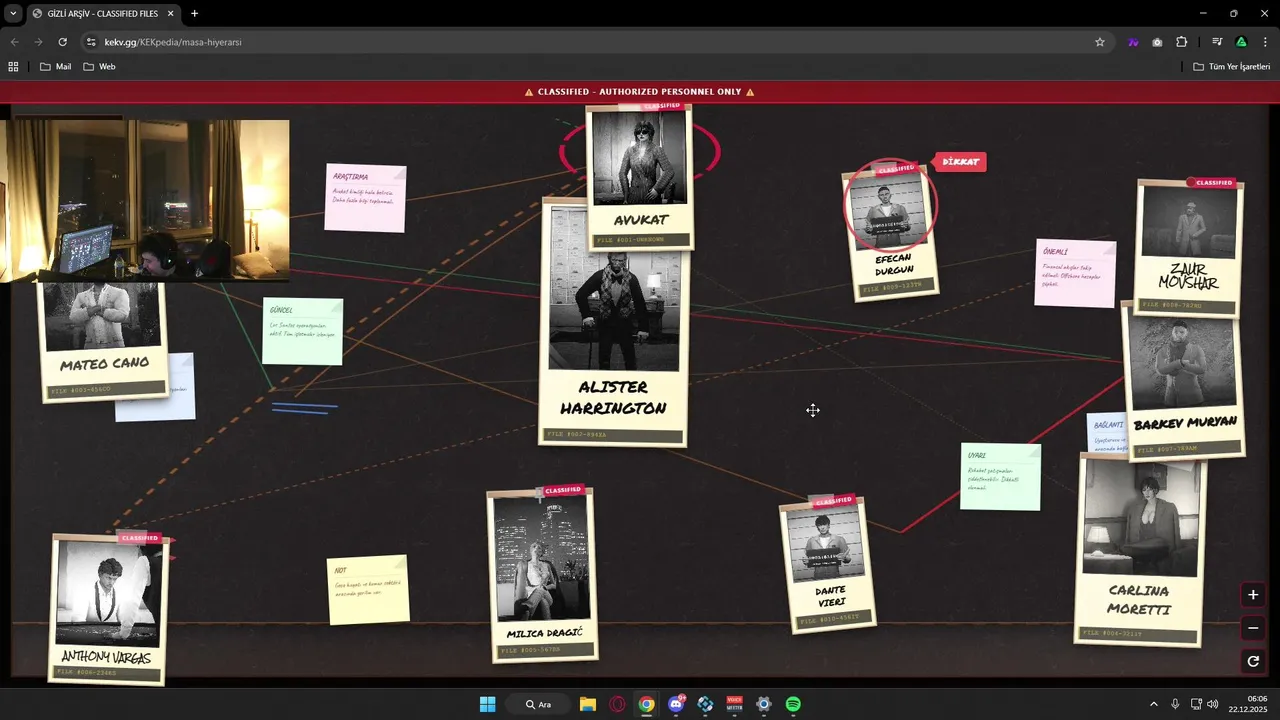Open File Explorer from the taskbar

pos(588,704)
